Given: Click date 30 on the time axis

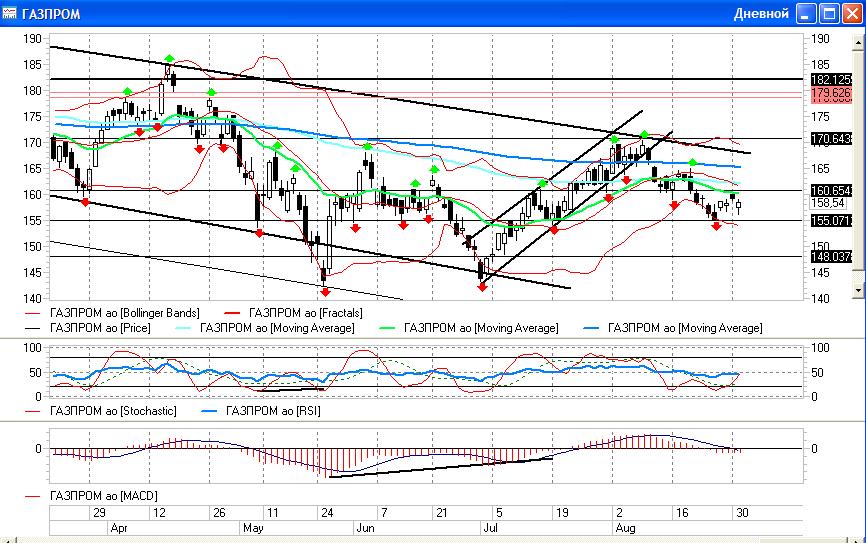Looking at the screenshot, I should point(742,513).
